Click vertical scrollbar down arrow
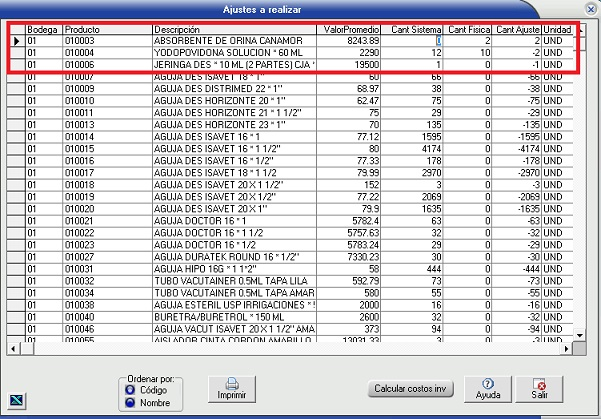Image resolution: width=601 pixels, height=419 pixels. (x=586, y=335)
